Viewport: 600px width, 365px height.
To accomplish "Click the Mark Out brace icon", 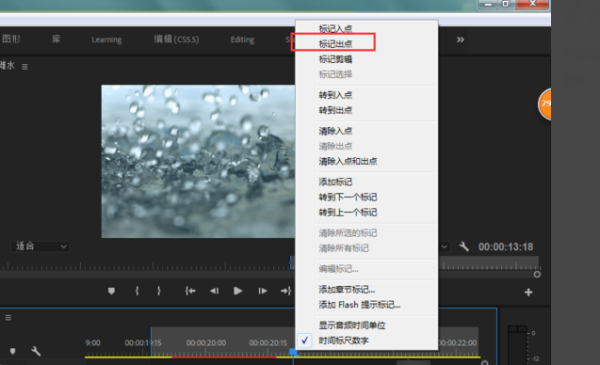I will pos(159,291).
